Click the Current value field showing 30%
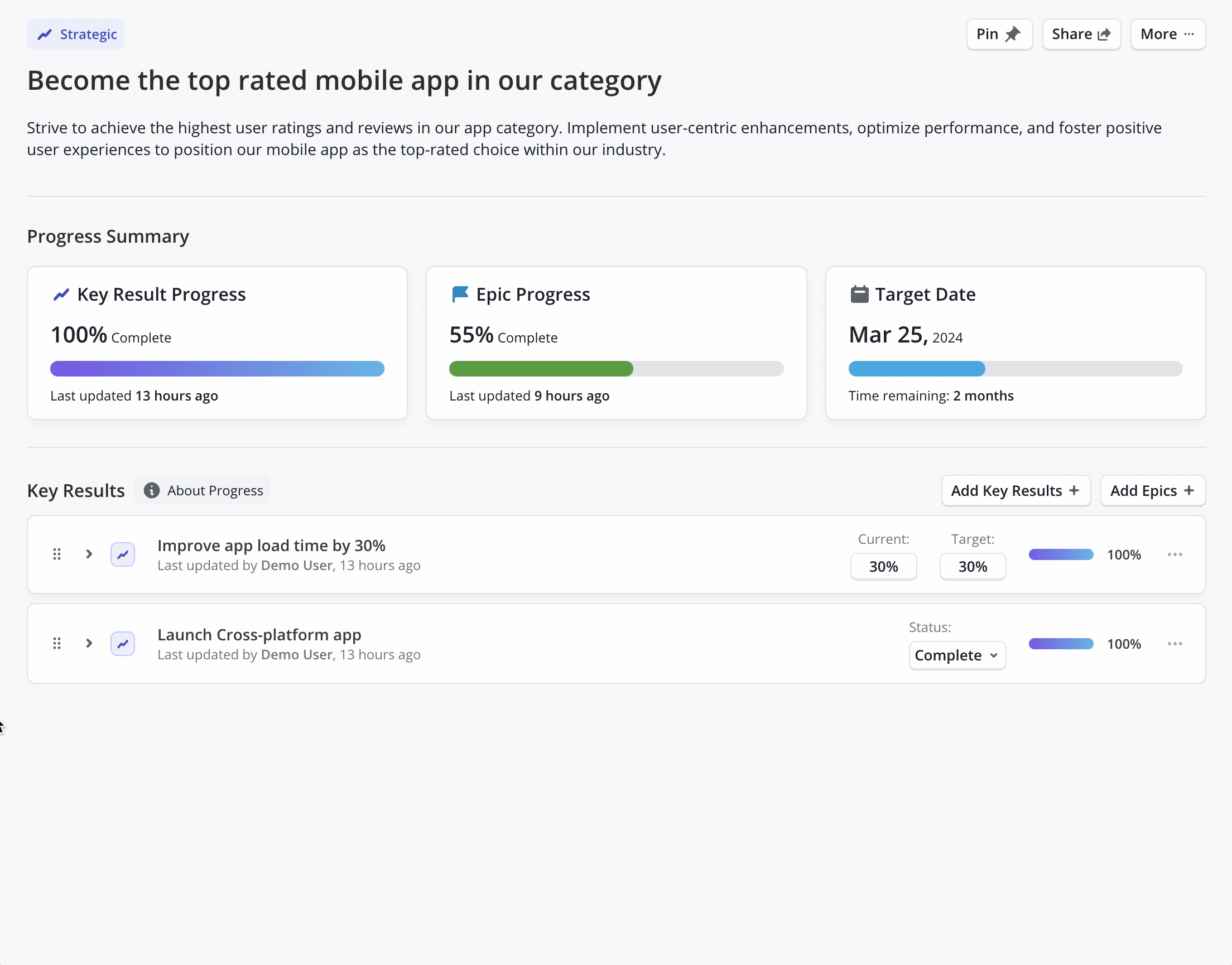 [883, 567]
